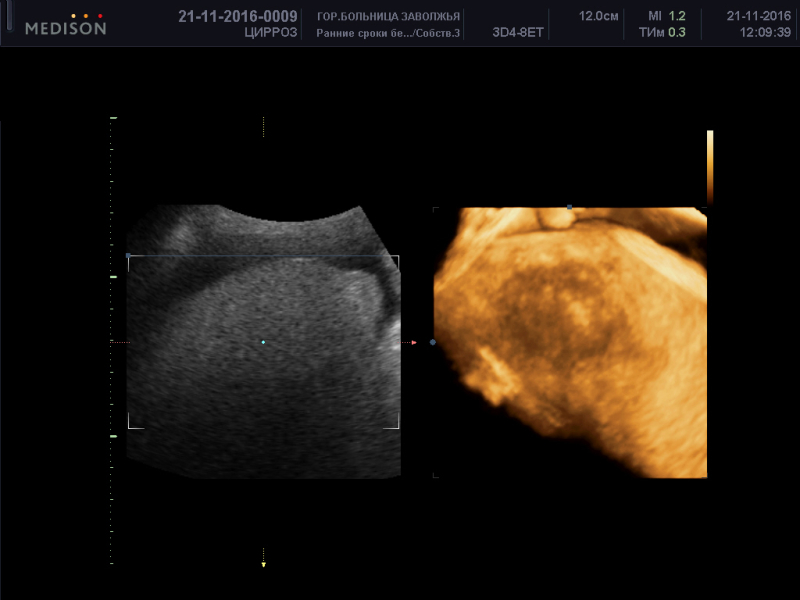Click the grayscale 2D ultrasound image
Viewport: 800px width, 600px height.
(263, 341)
